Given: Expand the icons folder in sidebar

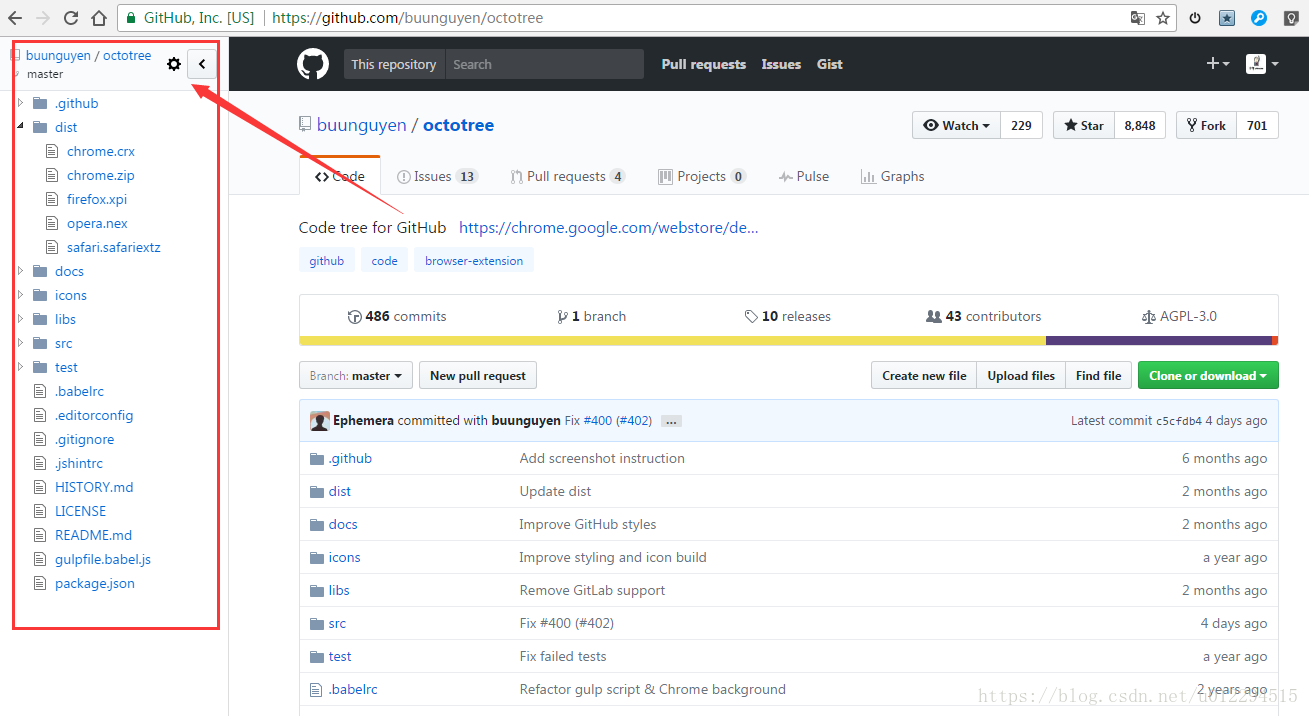Looking at the screenshot, I should [20, 295].
